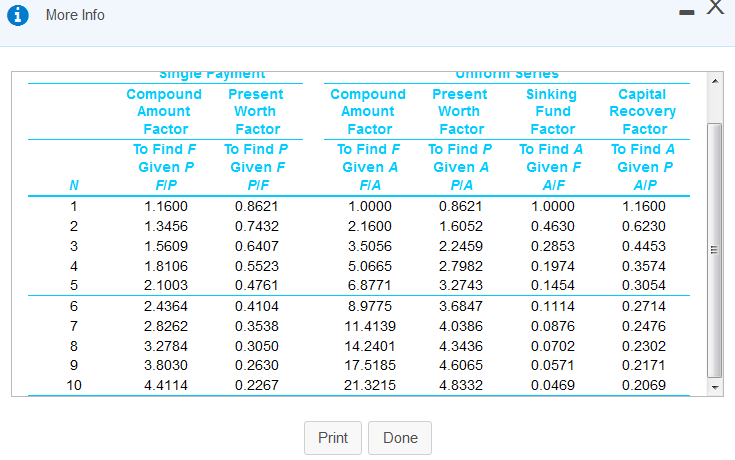The image size is (735, 460).
Task: Close the More Info dialog with X
Action: click(x=716, y=8)
